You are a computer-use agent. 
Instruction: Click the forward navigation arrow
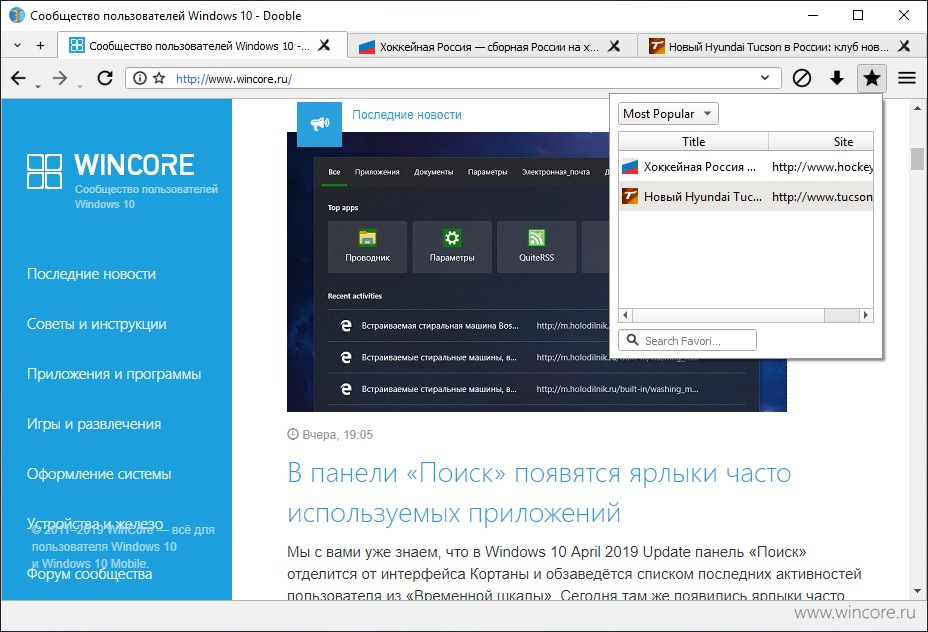click(60, 78)
